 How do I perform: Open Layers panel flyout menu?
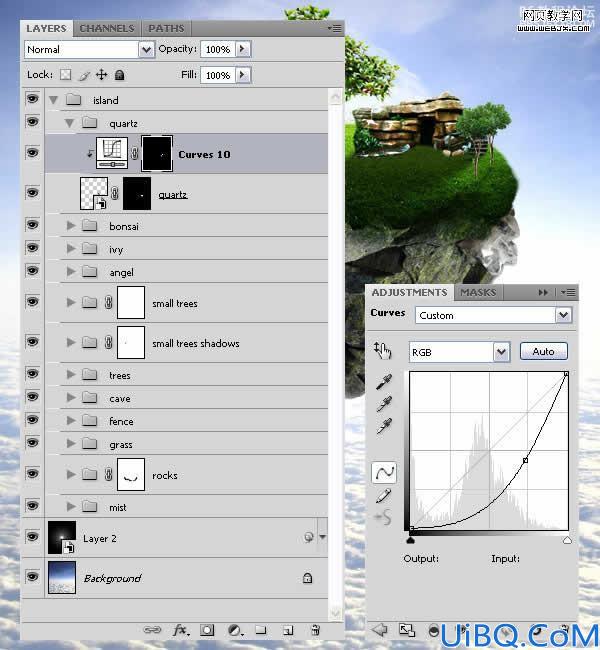pos(335,28)
